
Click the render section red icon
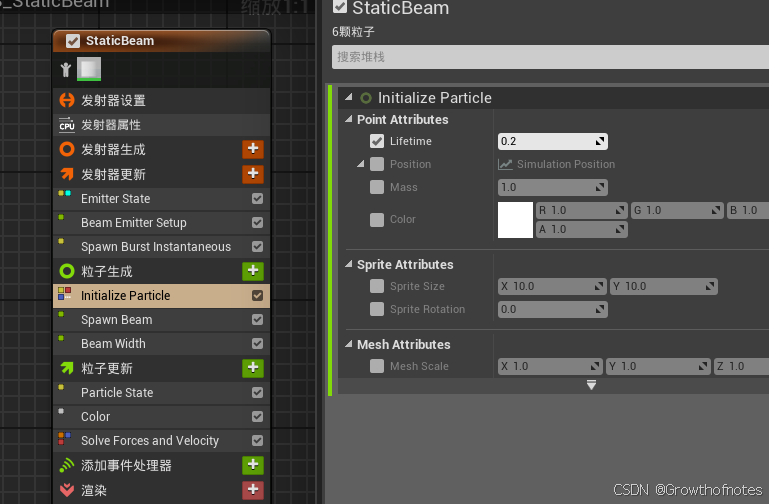67,489
